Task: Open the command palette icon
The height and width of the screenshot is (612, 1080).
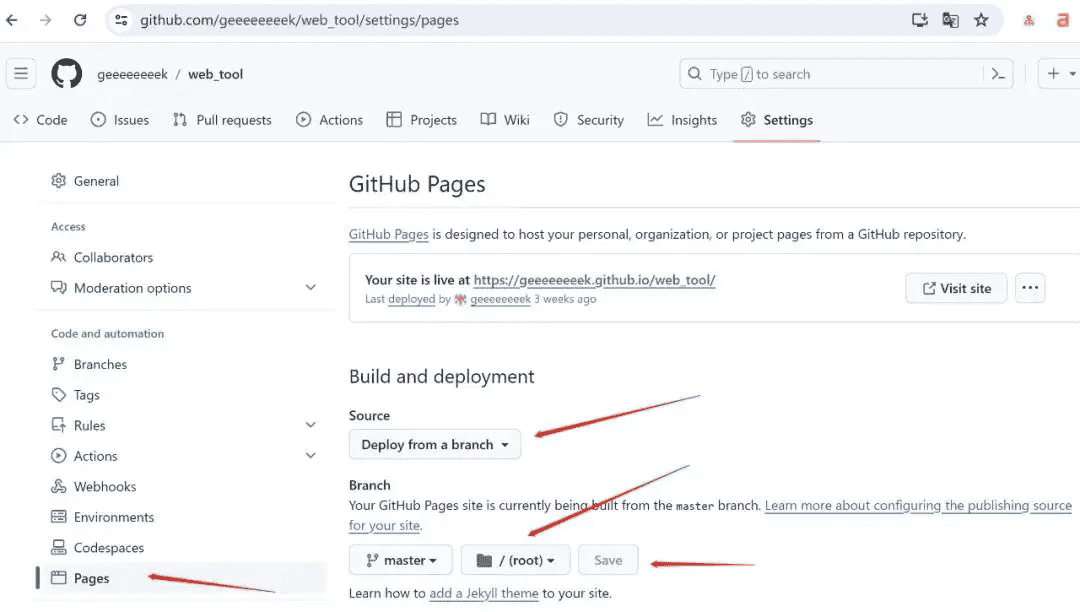Action: click(x=997, y=74)
